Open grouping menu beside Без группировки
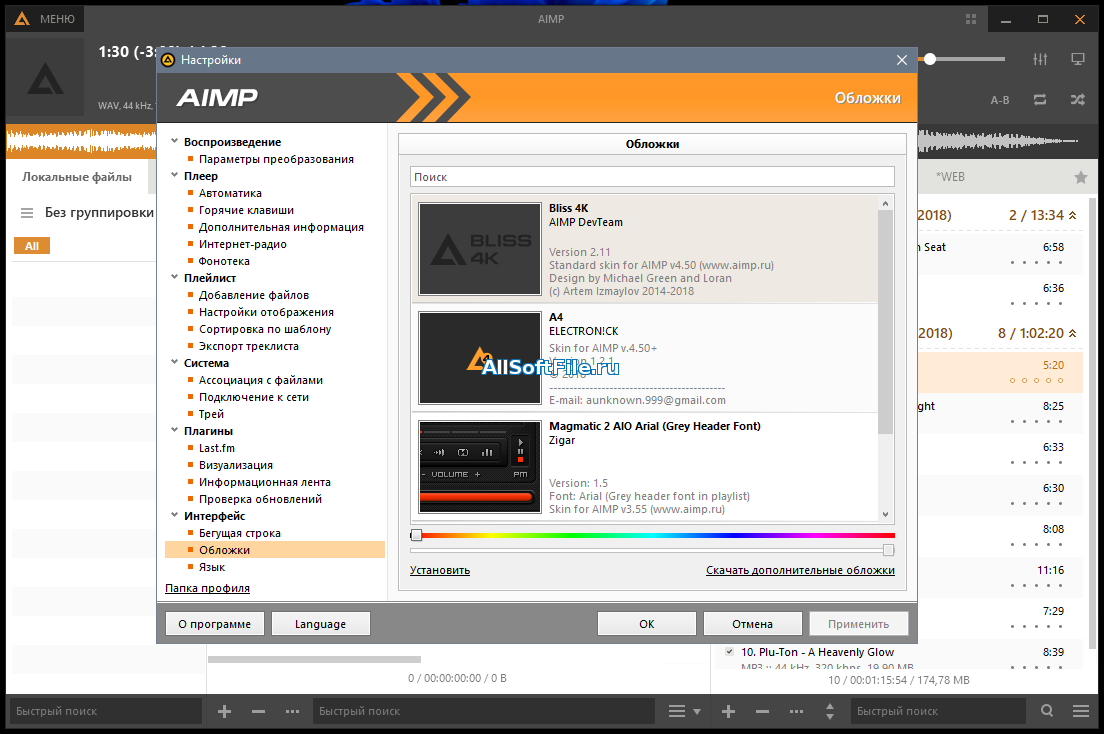The height and width of the screenshot is (734, 1104). click(x=27, y=213)
